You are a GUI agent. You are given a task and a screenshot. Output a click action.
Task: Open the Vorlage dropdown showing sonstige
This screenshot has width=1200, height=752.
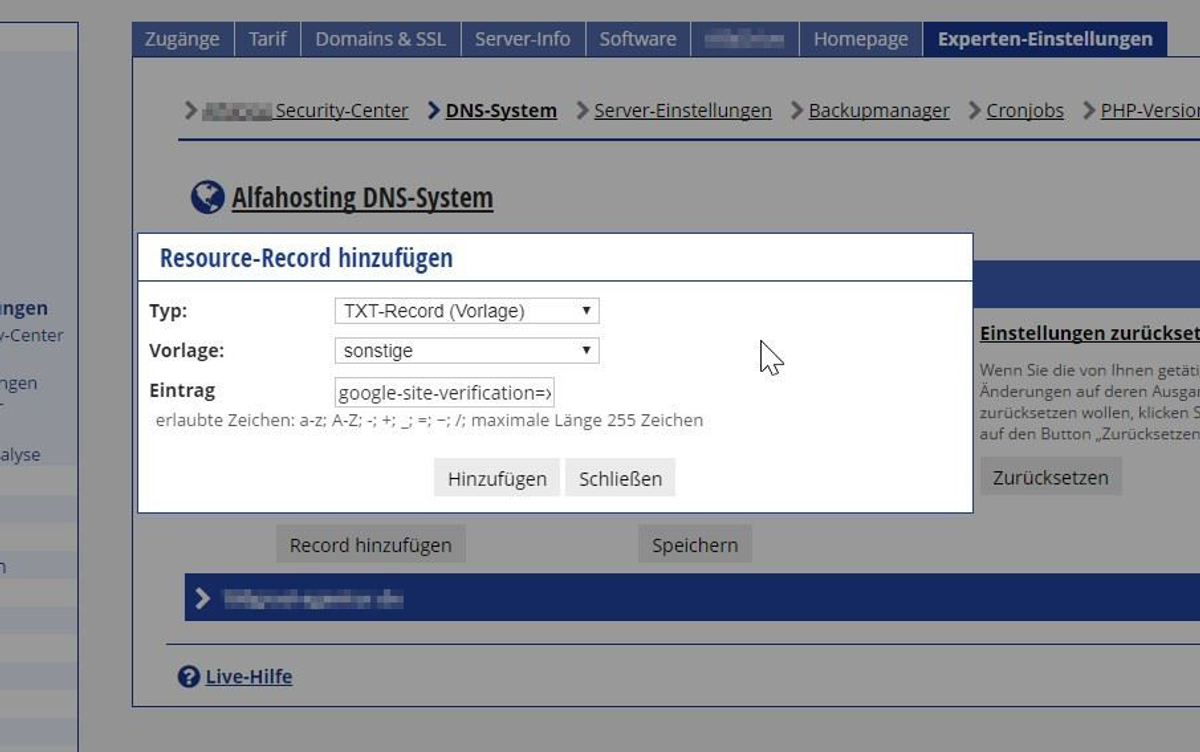tap(466, 351)
